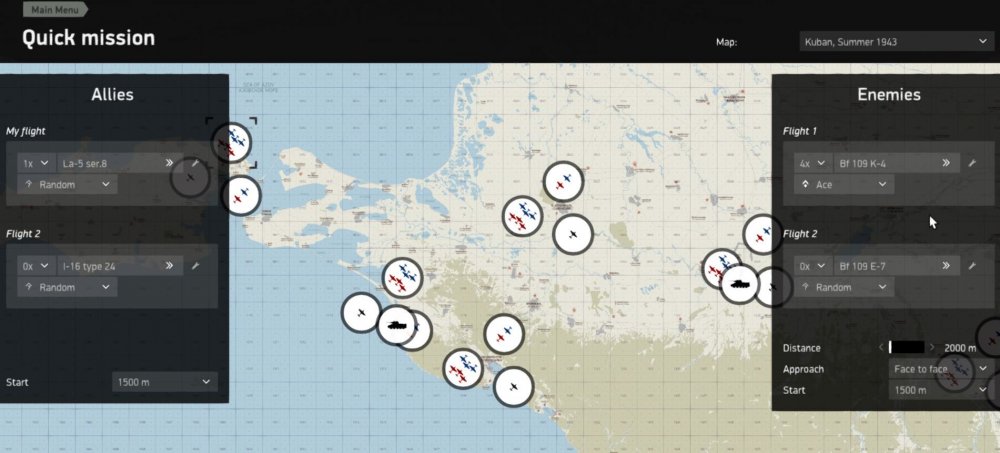
Task: Decrease Distance with the left arrow
Action: (881, 348)
